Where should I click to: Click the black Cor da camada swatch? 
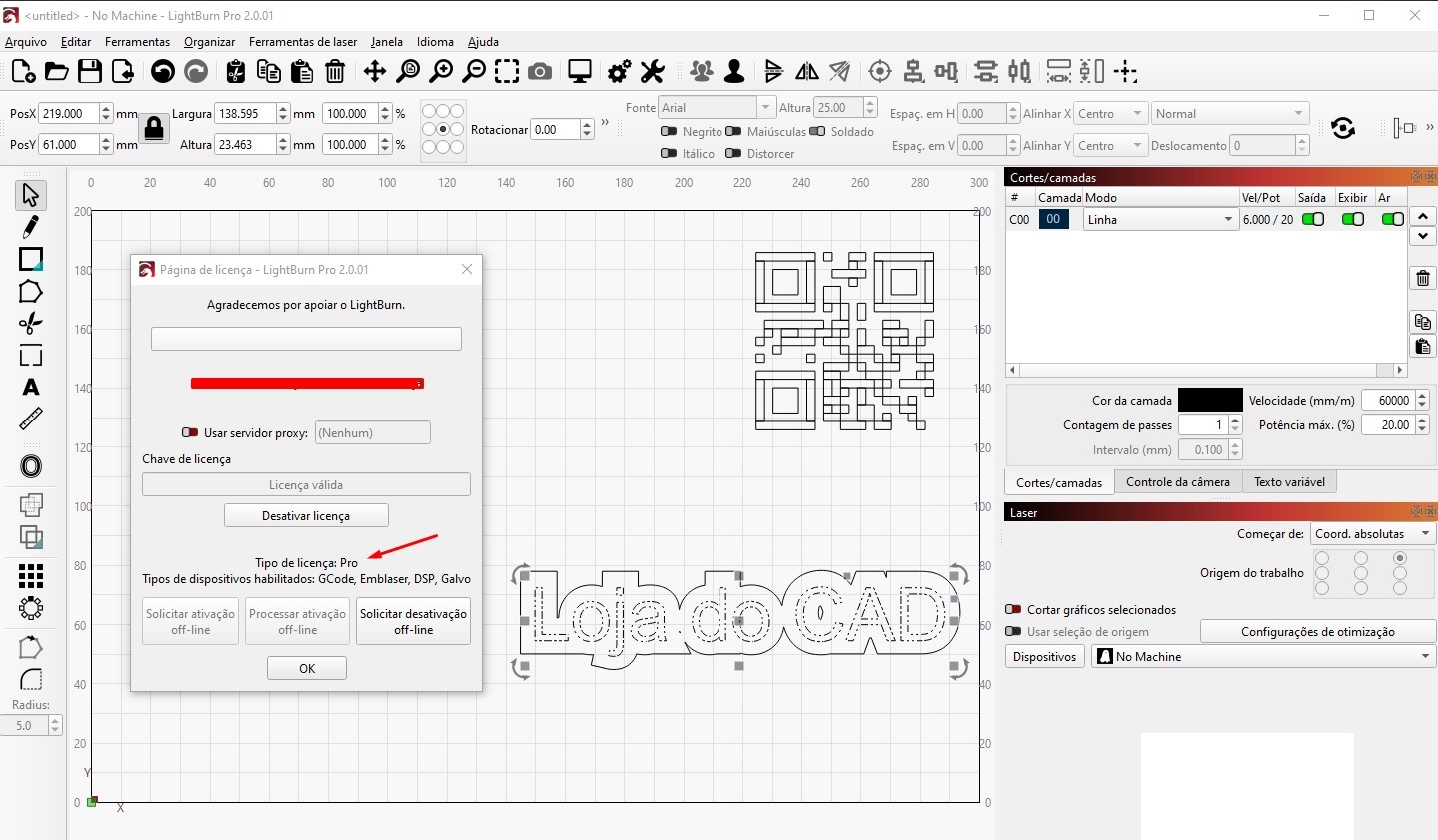tap(1210, 400)
